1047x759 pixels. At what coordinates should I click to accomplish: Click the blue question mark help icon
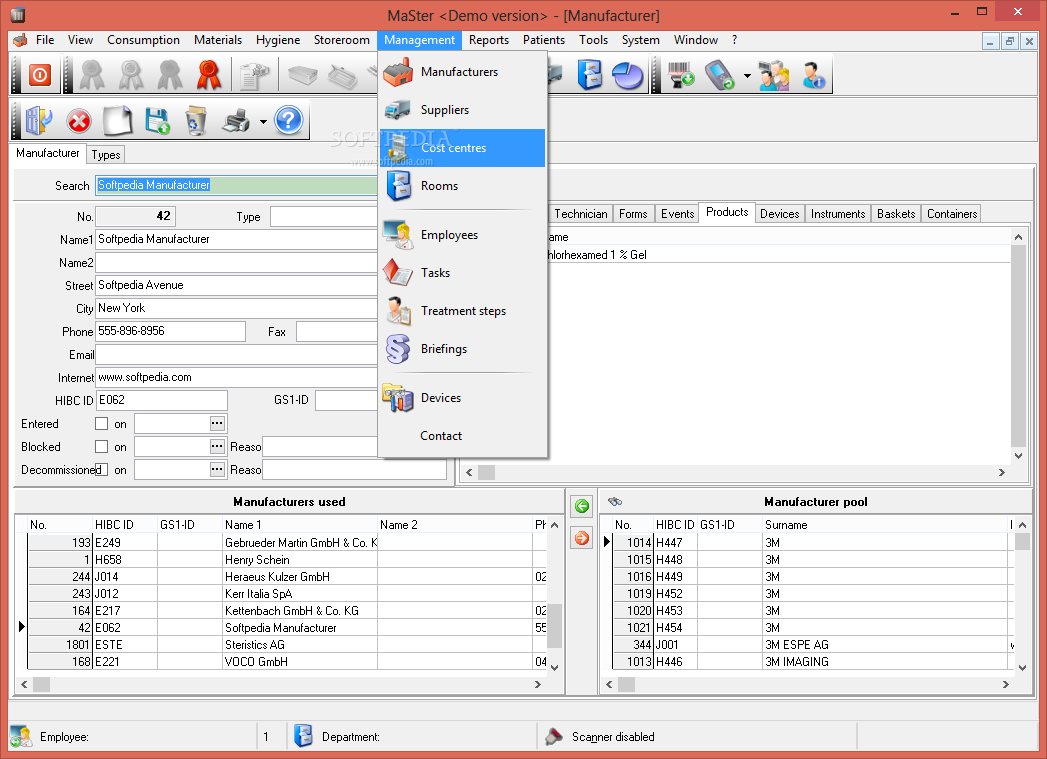[288, 121]
